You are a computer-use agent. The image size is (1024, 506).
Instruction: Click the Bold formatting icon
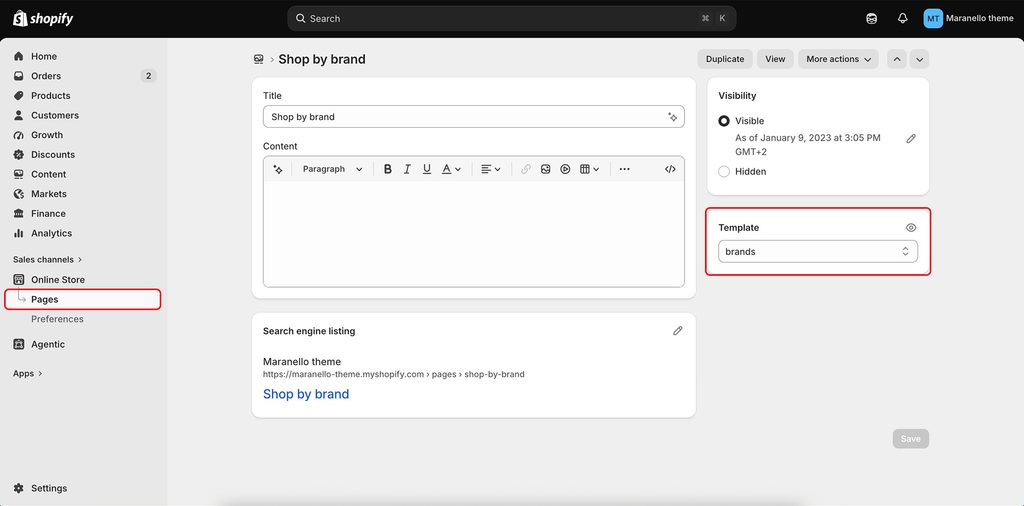click(388, 169)
